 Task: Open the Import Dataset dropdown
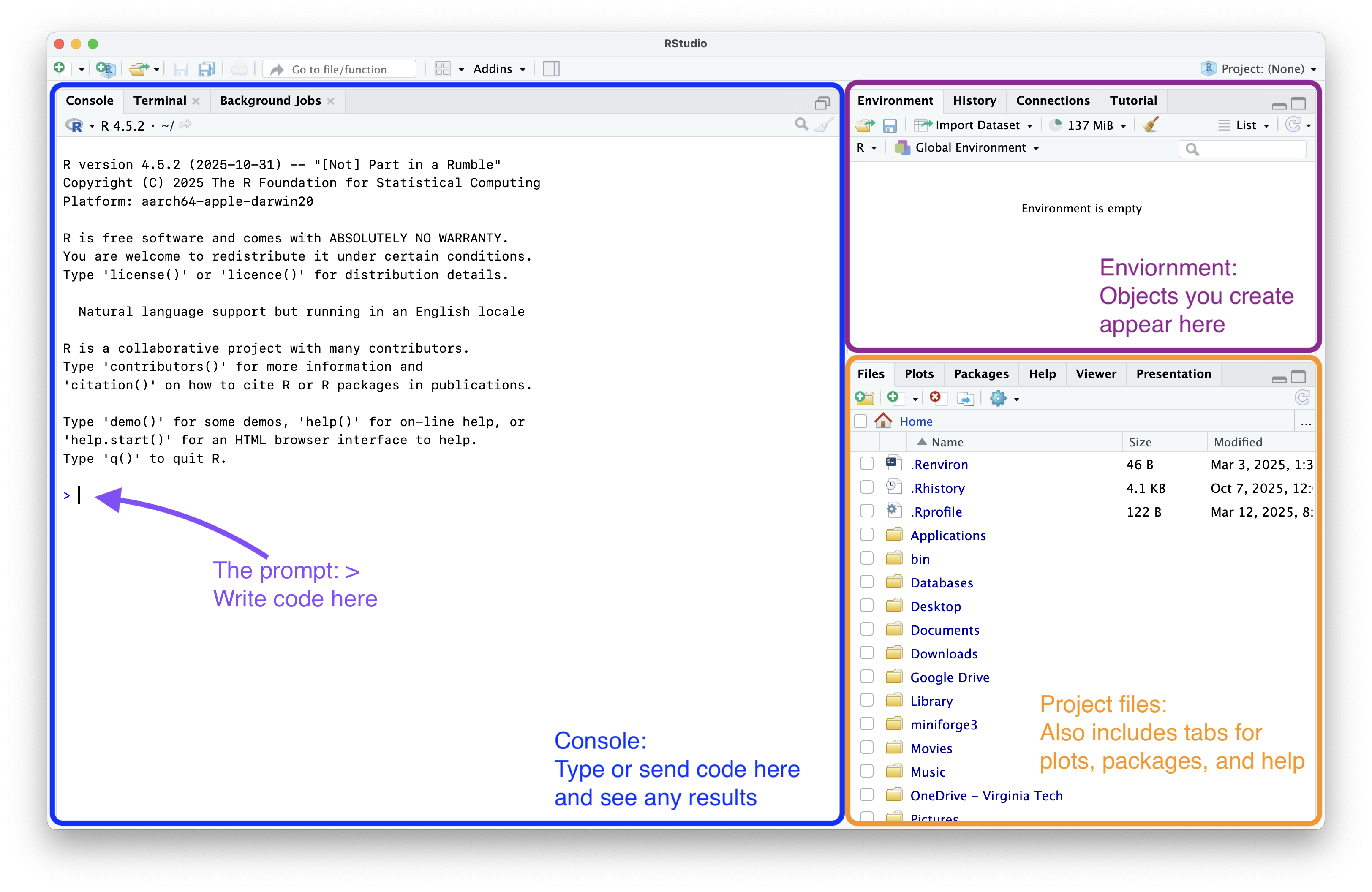click(974, 125)
